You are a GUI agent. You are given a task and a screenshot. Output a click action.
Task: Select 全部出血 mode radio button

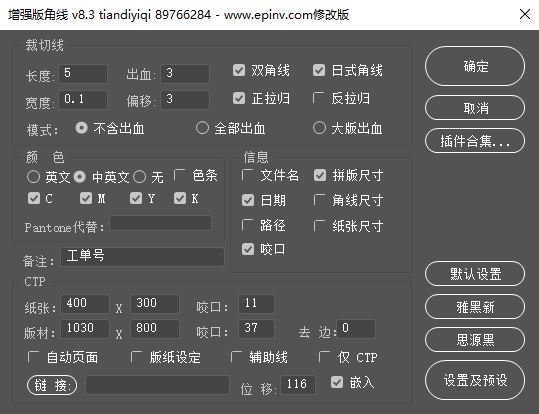point(202,128)
